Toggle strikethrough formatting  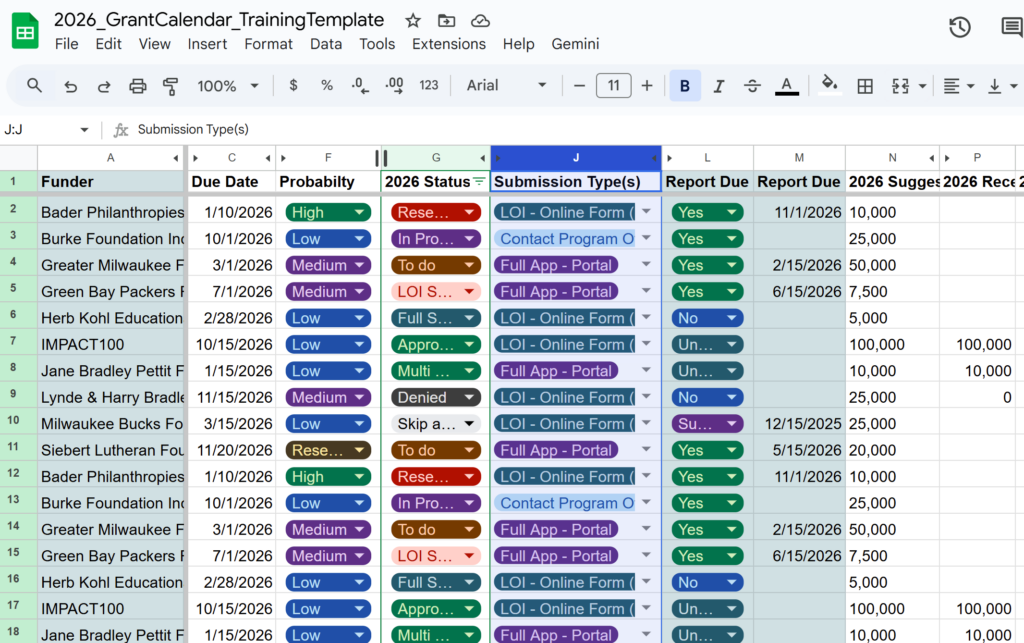tap(752, 86)
